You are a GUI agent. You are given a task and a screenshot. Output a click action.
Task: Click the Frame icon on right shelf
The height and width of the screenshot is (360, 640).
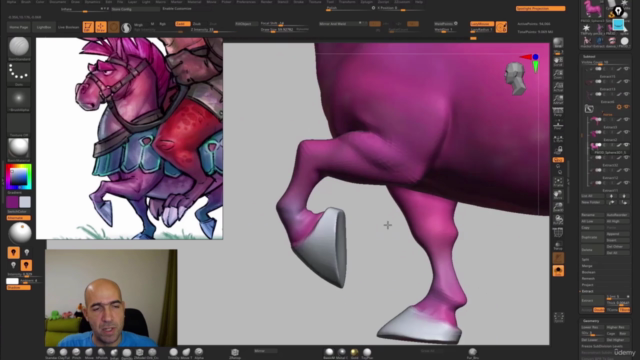click(x=558, y=182)
